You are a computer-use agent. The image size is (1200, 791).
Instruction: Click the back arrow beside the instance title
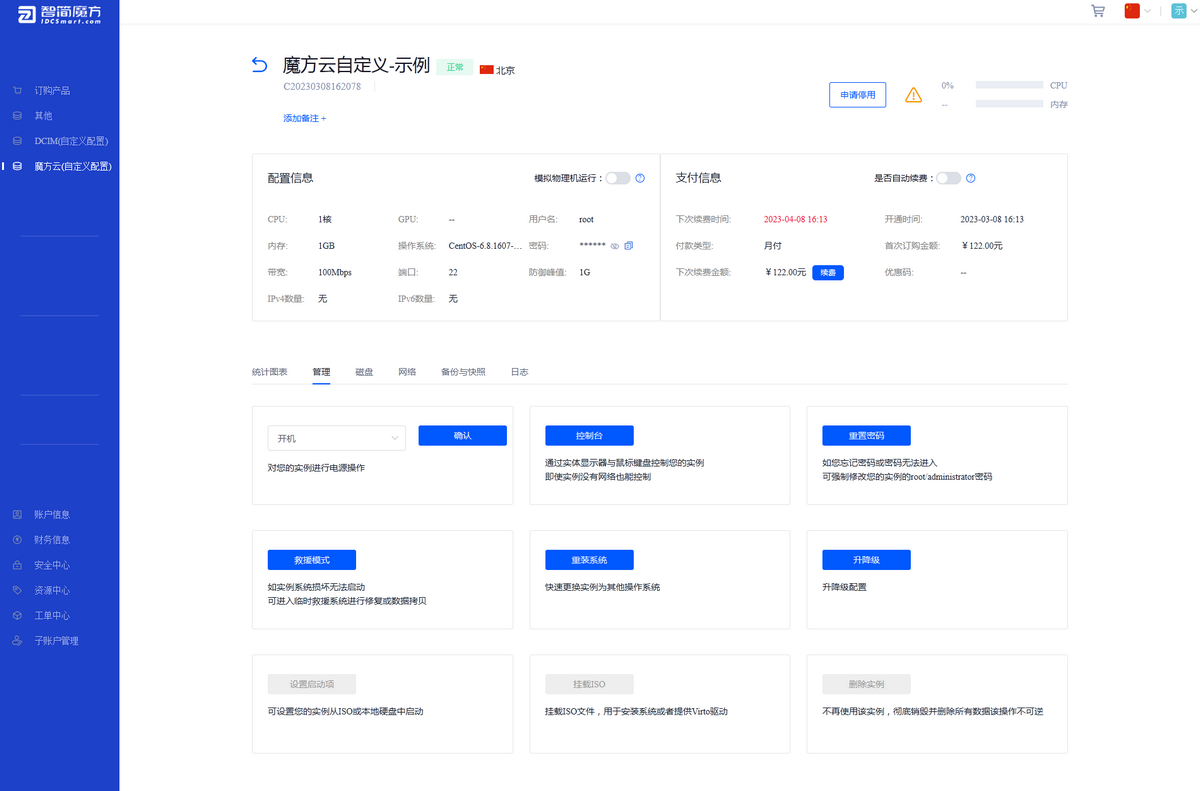tap(260, 66)
